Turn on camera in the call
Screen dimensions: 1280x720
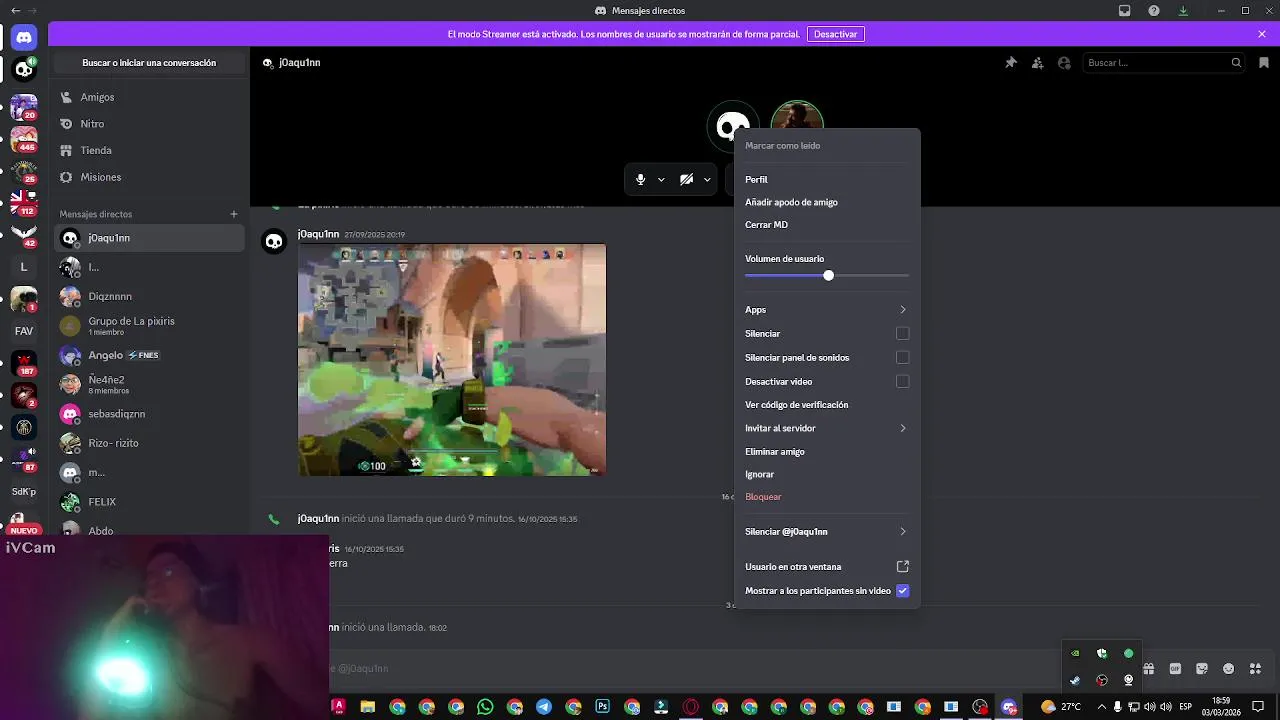(x=686, y=180)
